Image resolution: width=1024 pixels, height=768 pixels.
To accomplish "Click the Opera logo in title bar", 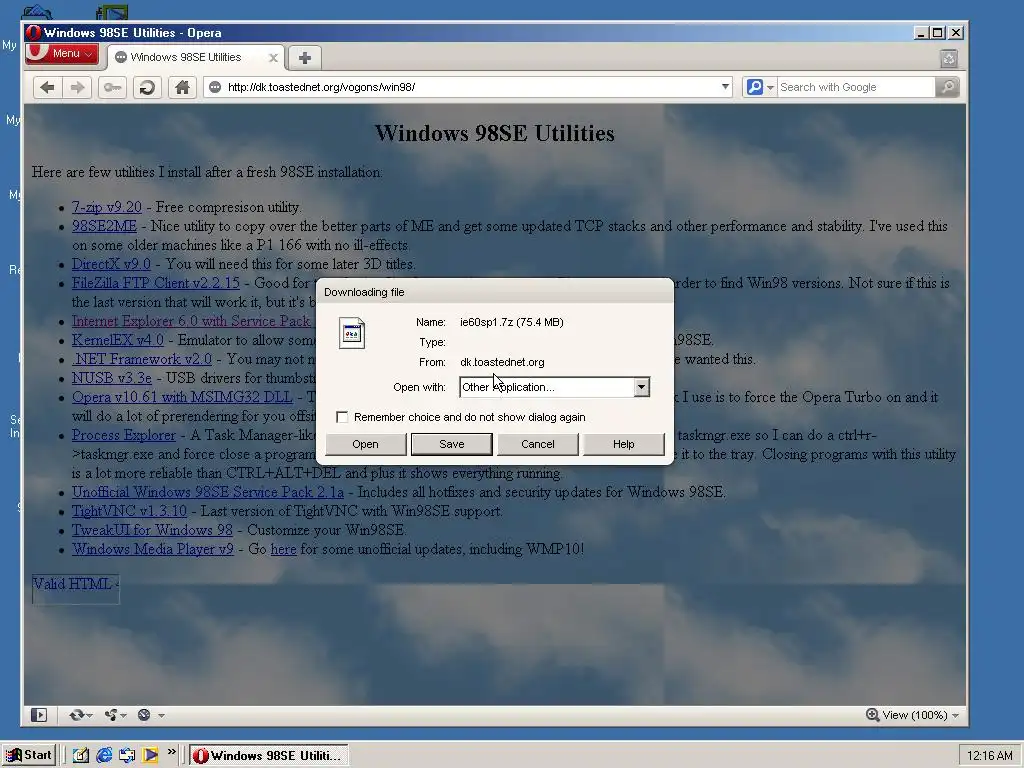I will point(34,32).
